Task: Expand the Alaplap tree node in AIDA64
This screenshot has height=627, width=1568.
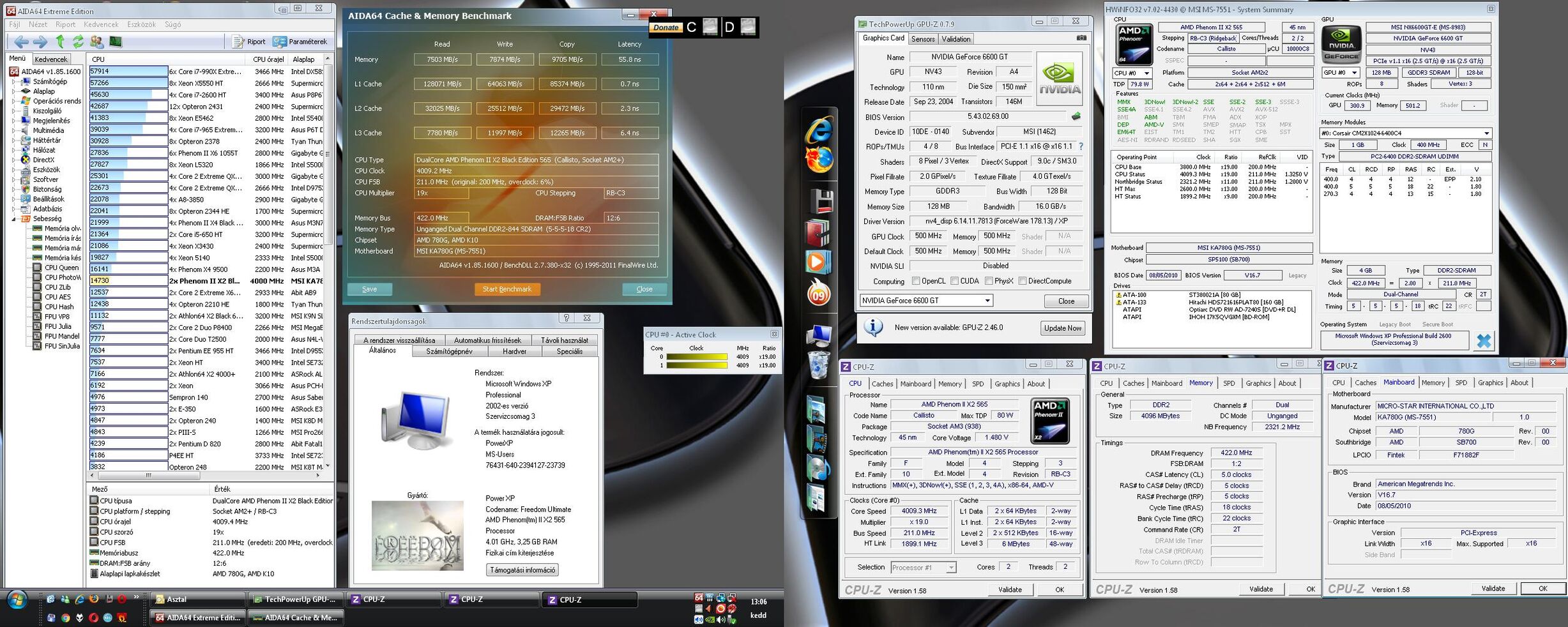Action: tap(15, 91)
